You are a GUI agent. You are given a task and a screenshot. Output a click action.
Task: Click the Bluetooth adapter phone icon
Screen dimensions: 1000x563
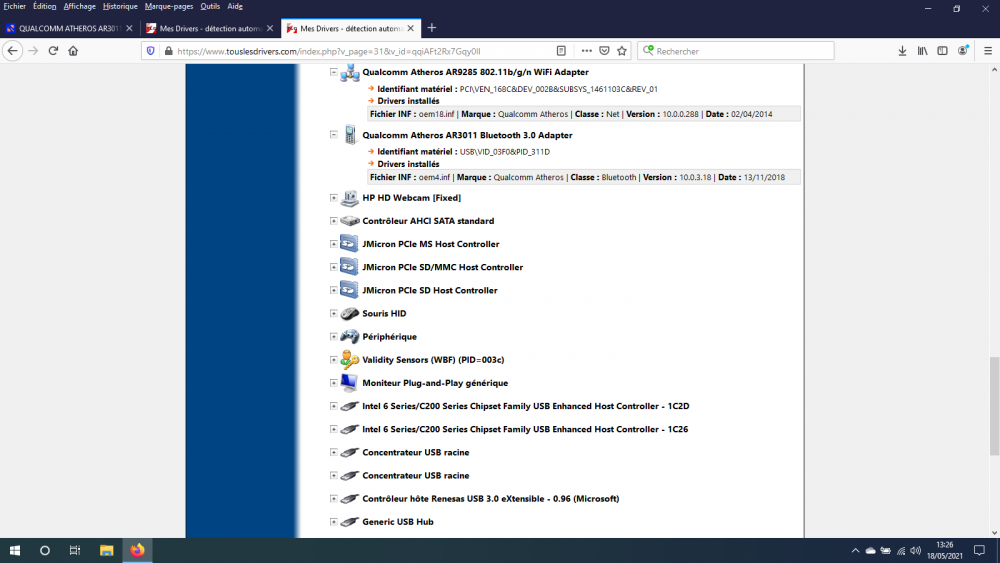[349, 135]
